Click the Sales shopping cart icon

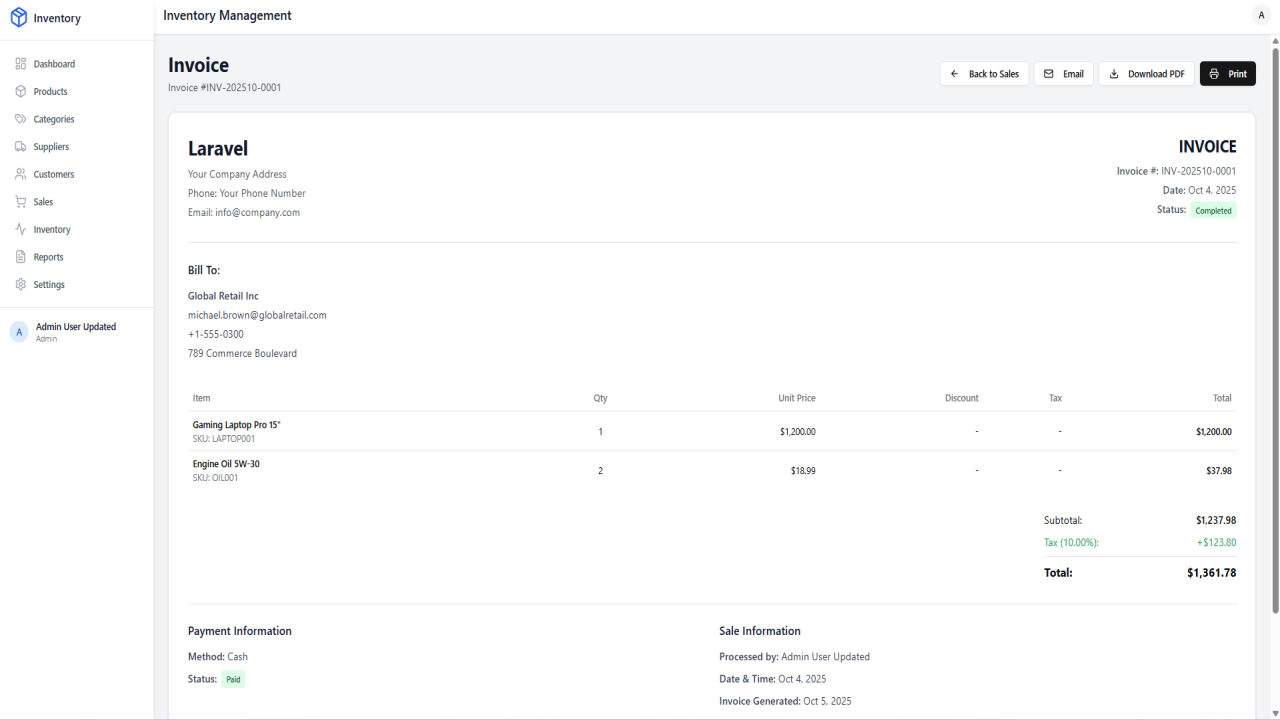pyautogui.click(x=21, y=201)
